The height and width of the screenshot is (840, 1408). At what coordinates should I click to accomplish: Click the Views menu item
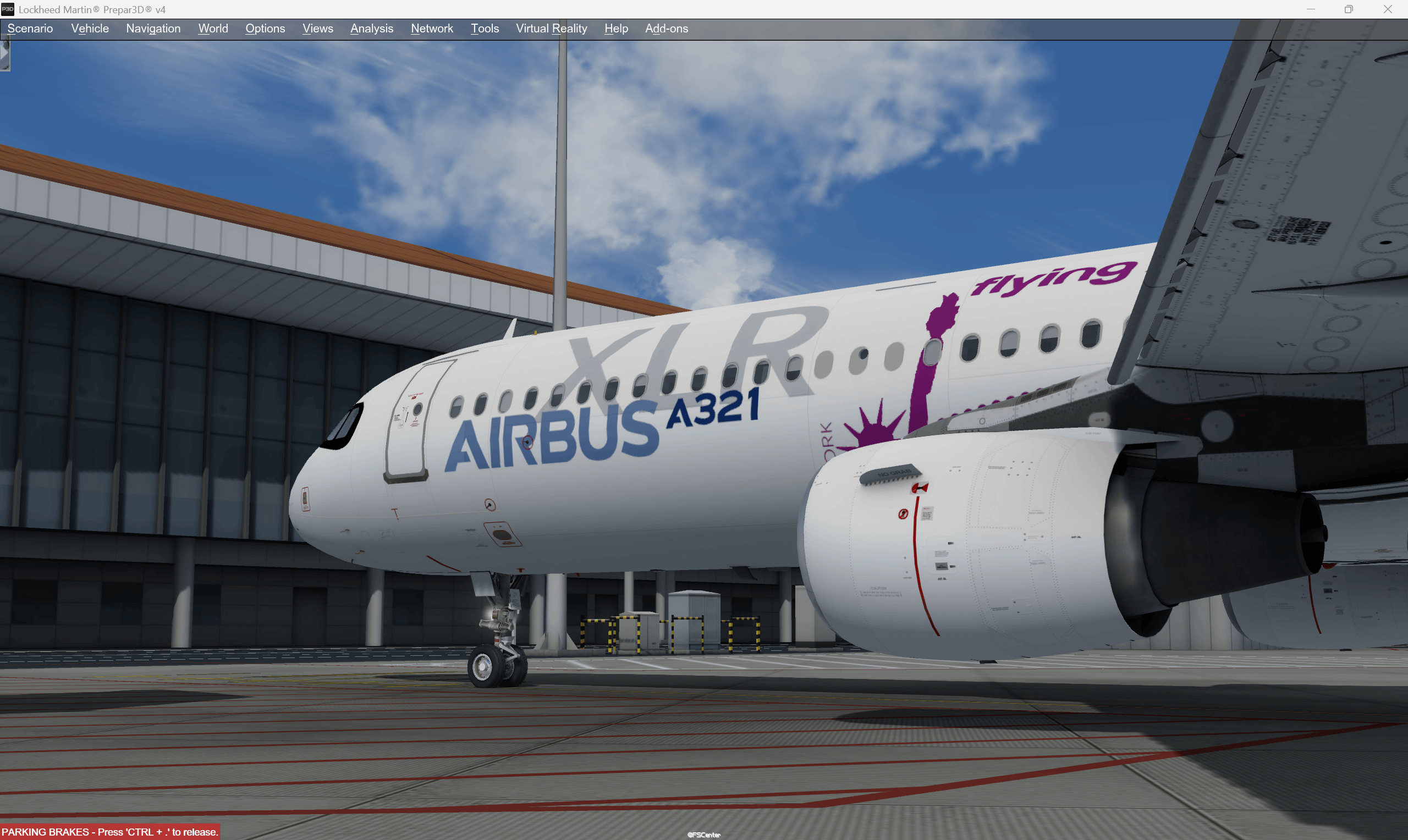click(317, 28)
